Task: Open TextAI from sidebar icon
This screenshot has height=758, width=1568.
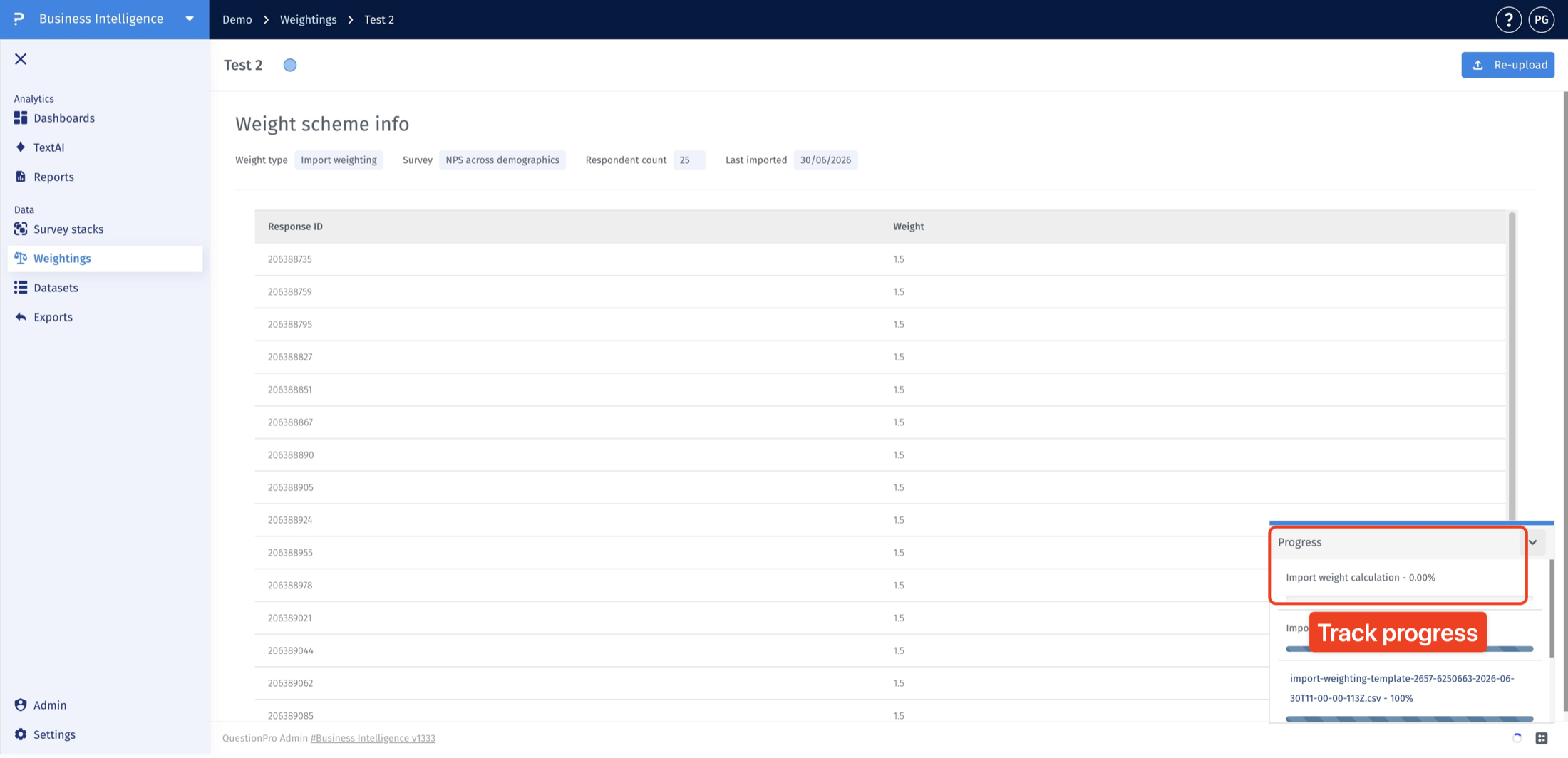Action: (x=21, y=147)
